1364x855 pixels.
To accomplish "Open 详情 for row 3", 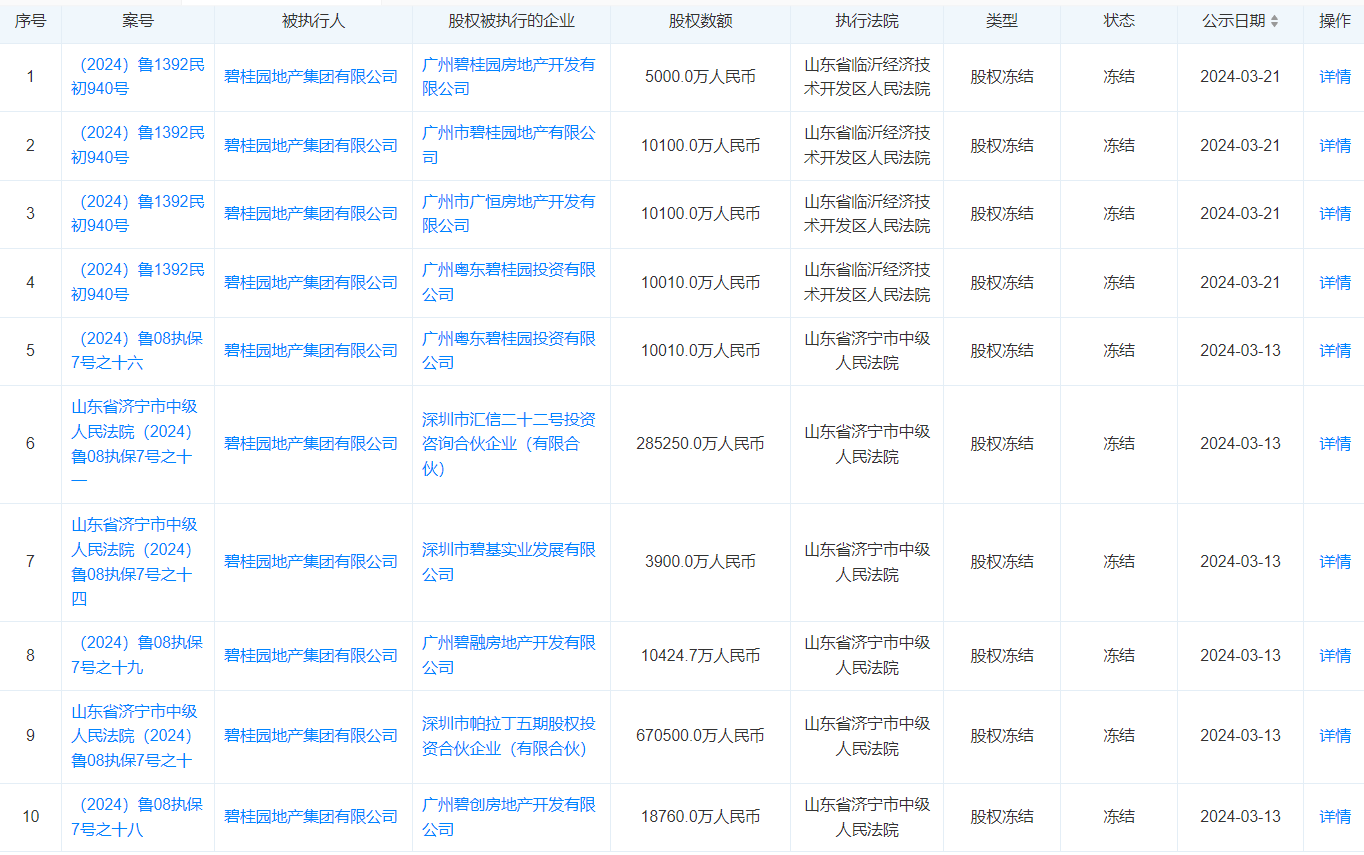I will [x=1335, y=214].
